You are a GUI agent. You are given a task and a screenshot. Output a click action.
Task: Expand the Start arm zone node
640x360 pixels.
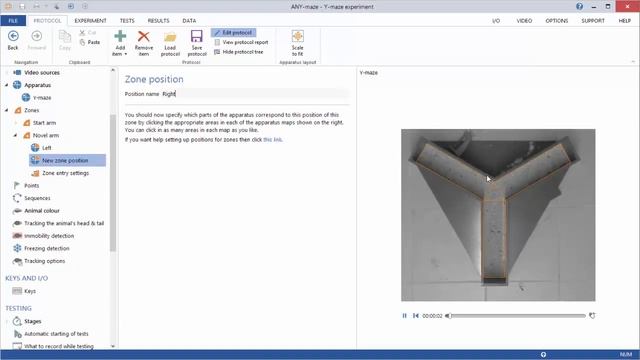[x=16, y=123]
